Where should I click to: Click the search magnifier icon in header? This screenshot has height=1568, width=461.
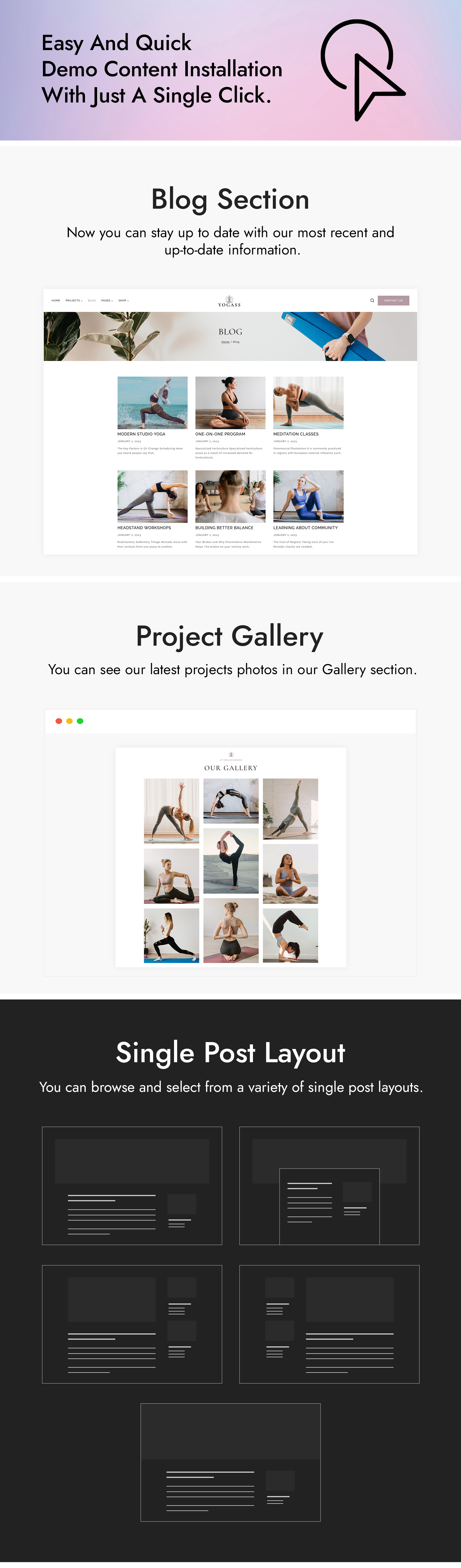coord(372,300)
